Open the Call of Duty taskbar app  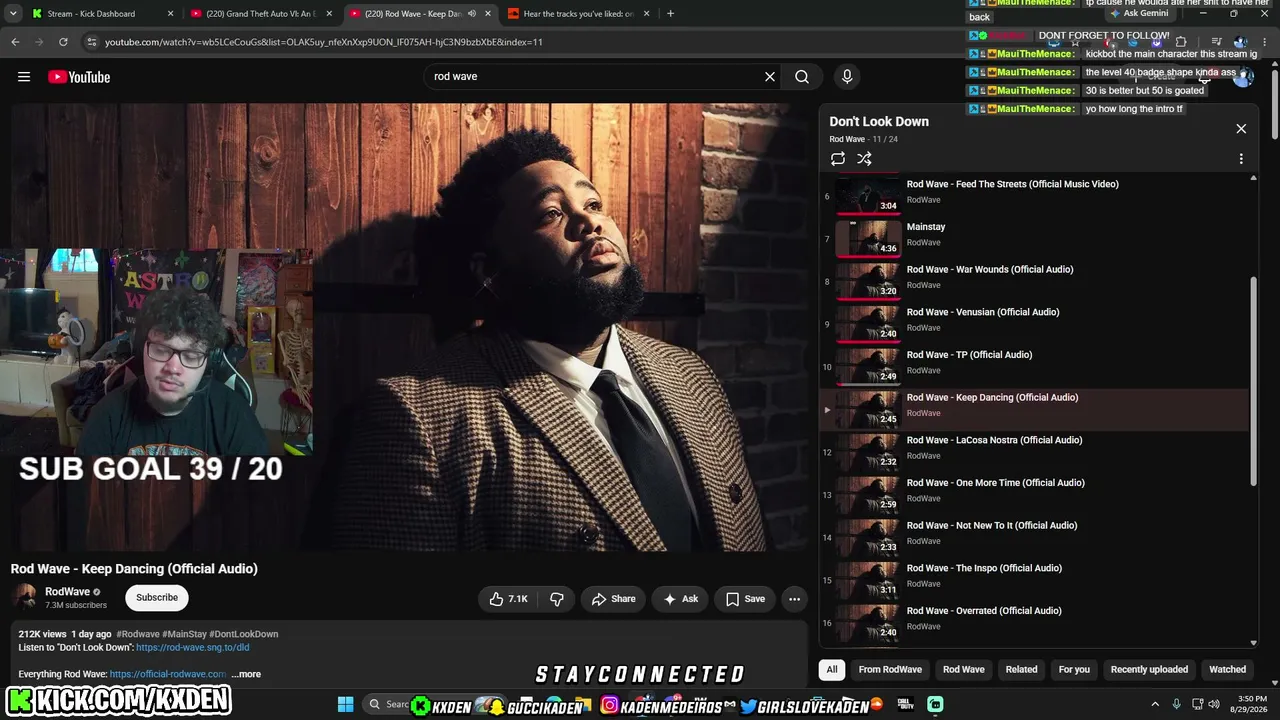[906, 704]
